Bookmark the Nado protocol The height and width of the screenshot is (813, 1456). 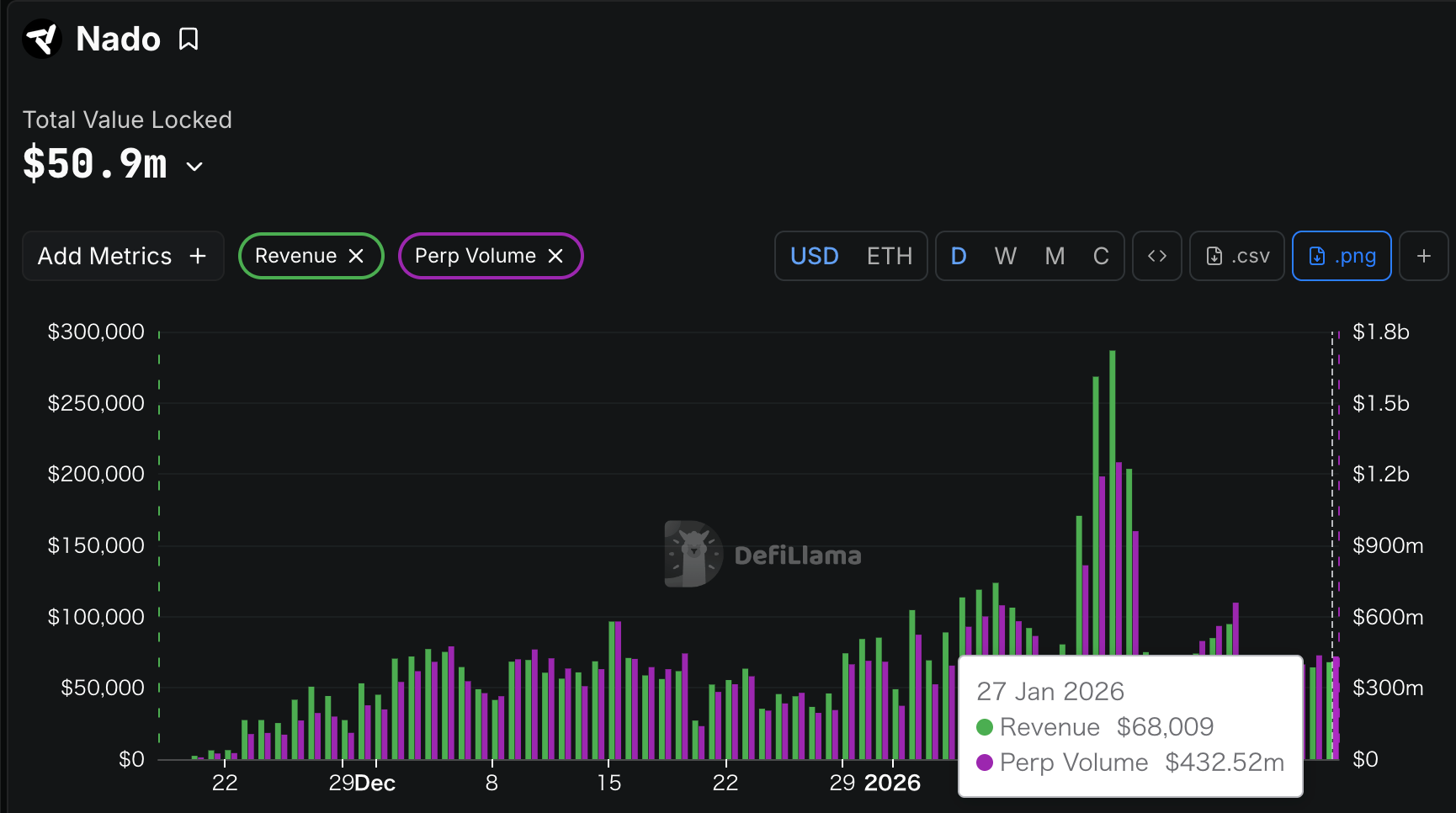coord(189,39)
